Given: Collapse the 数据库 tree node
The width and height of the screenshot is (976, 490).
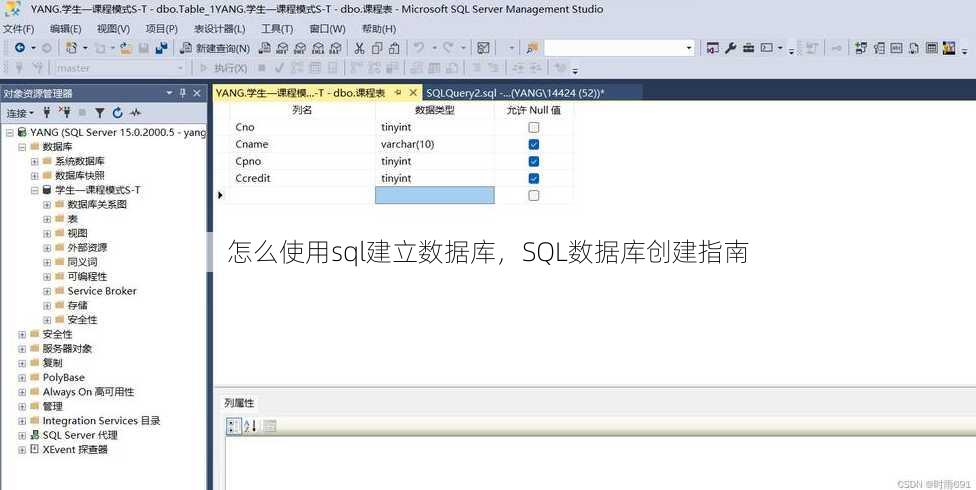Looking at the screenshot, I should [x=22, y=147].
